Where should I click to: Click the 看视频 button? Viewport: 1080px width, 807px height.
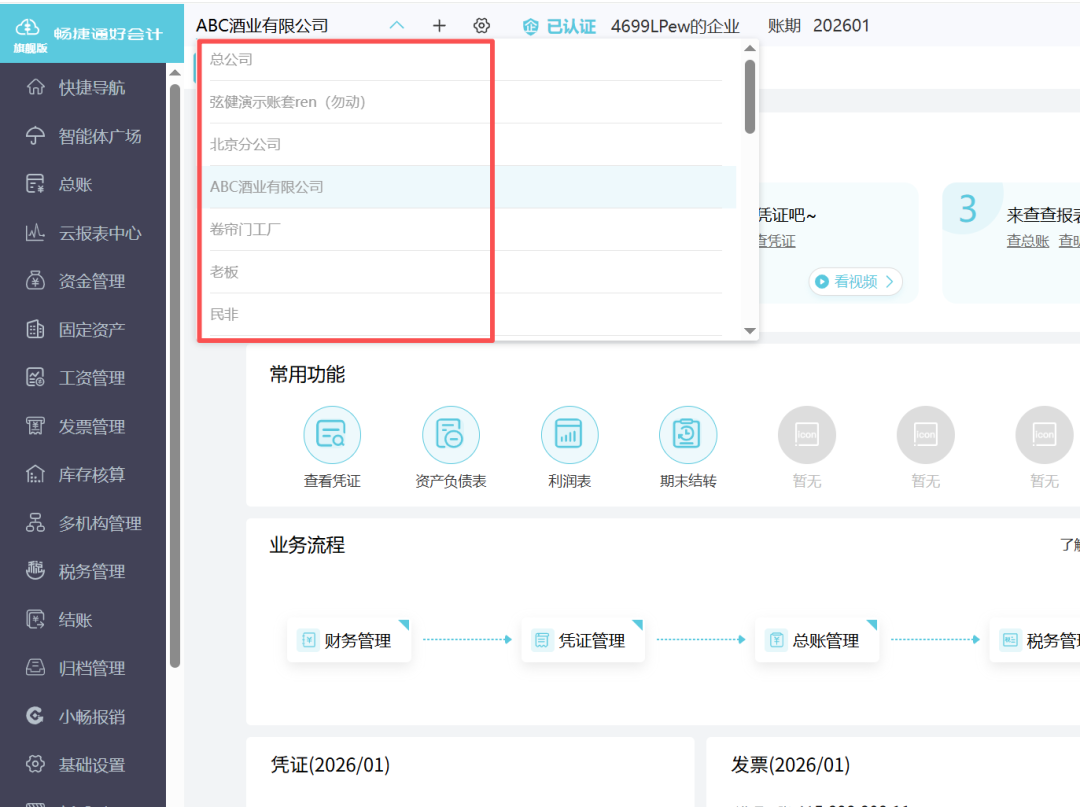855,281
